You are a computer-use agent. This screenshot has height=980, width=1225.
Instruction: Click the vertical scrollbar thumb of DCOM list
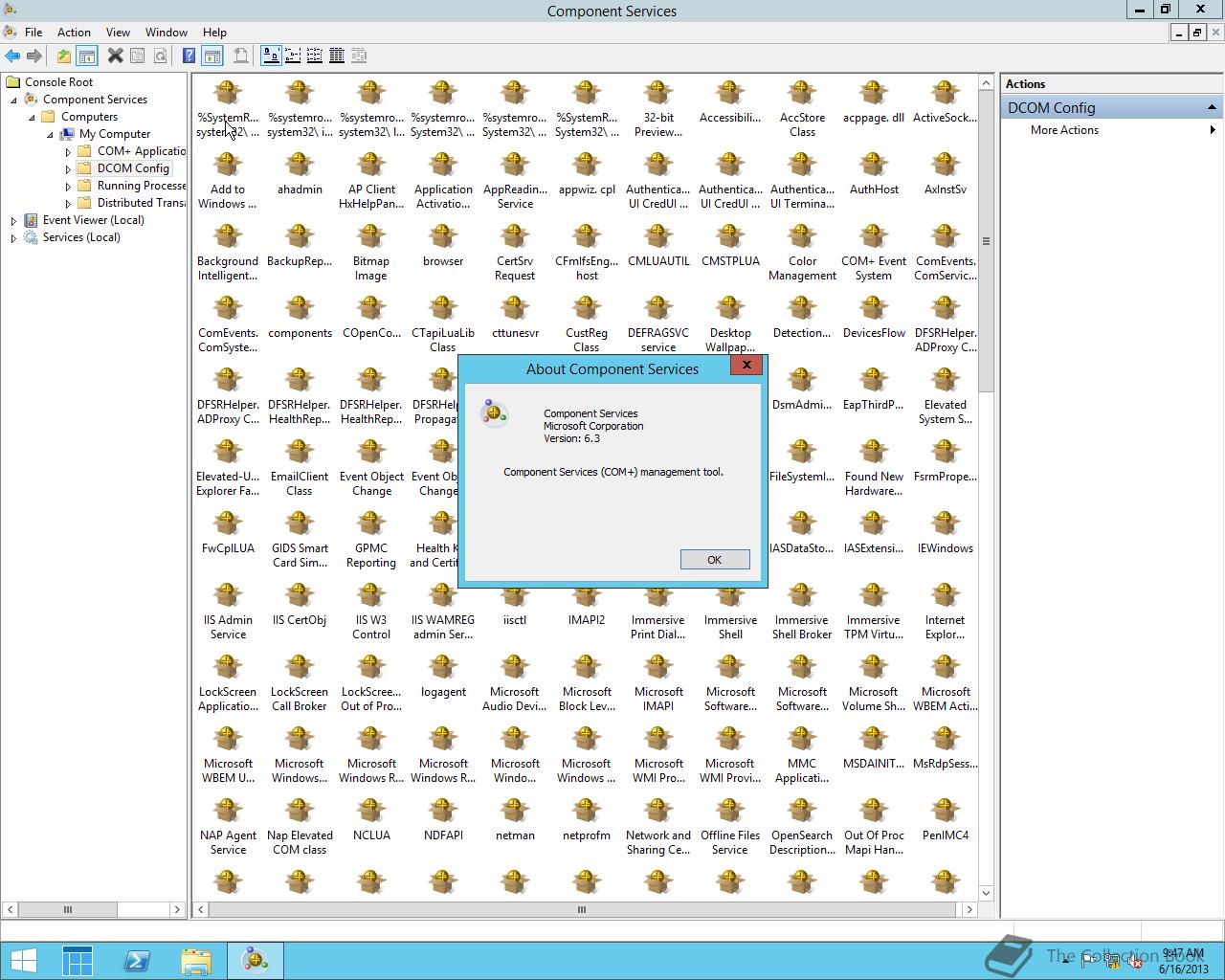986,241
